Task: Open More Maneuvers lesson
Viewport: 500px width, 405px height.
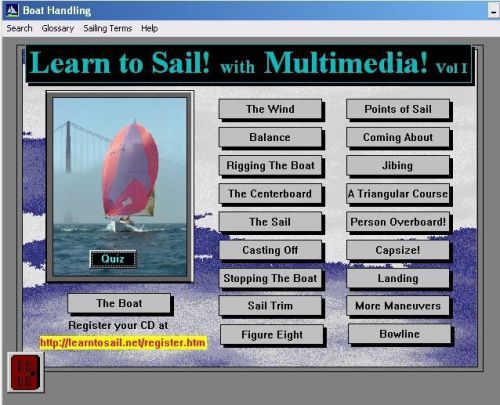Action: click(x=398, y=306)
